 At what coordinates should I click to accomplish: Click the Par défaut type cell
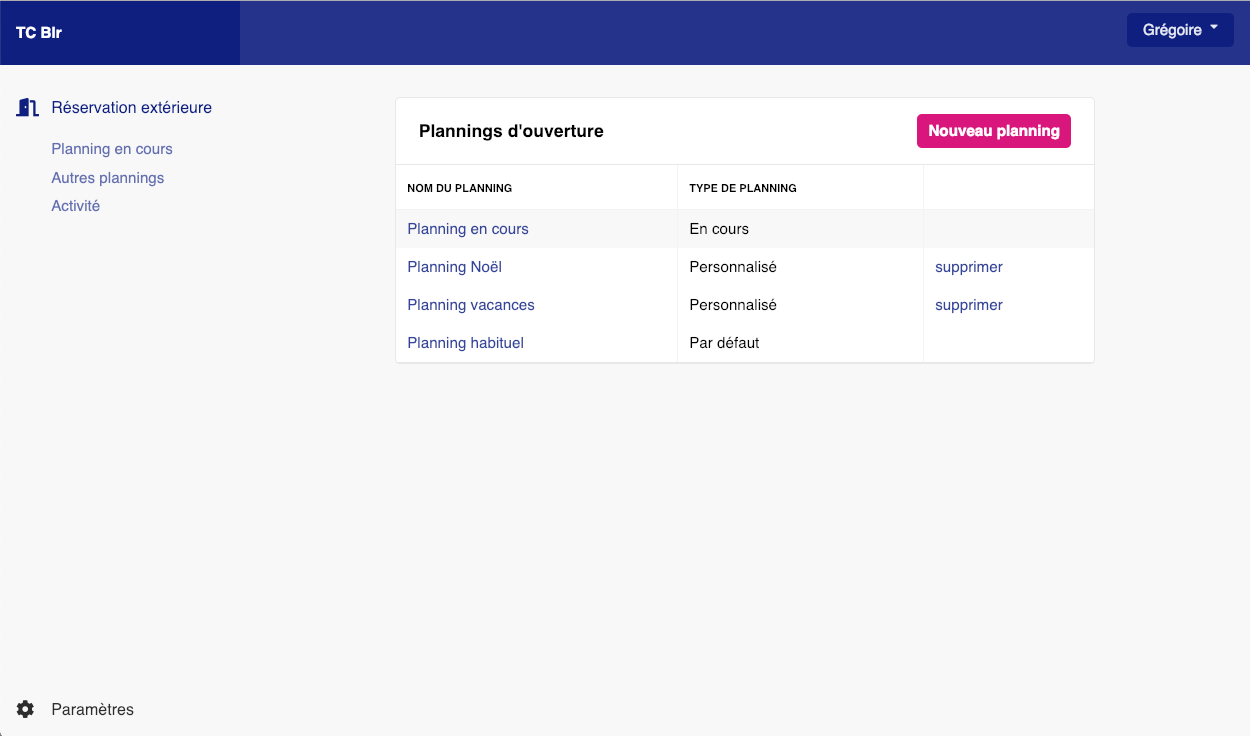pos(724,343)
